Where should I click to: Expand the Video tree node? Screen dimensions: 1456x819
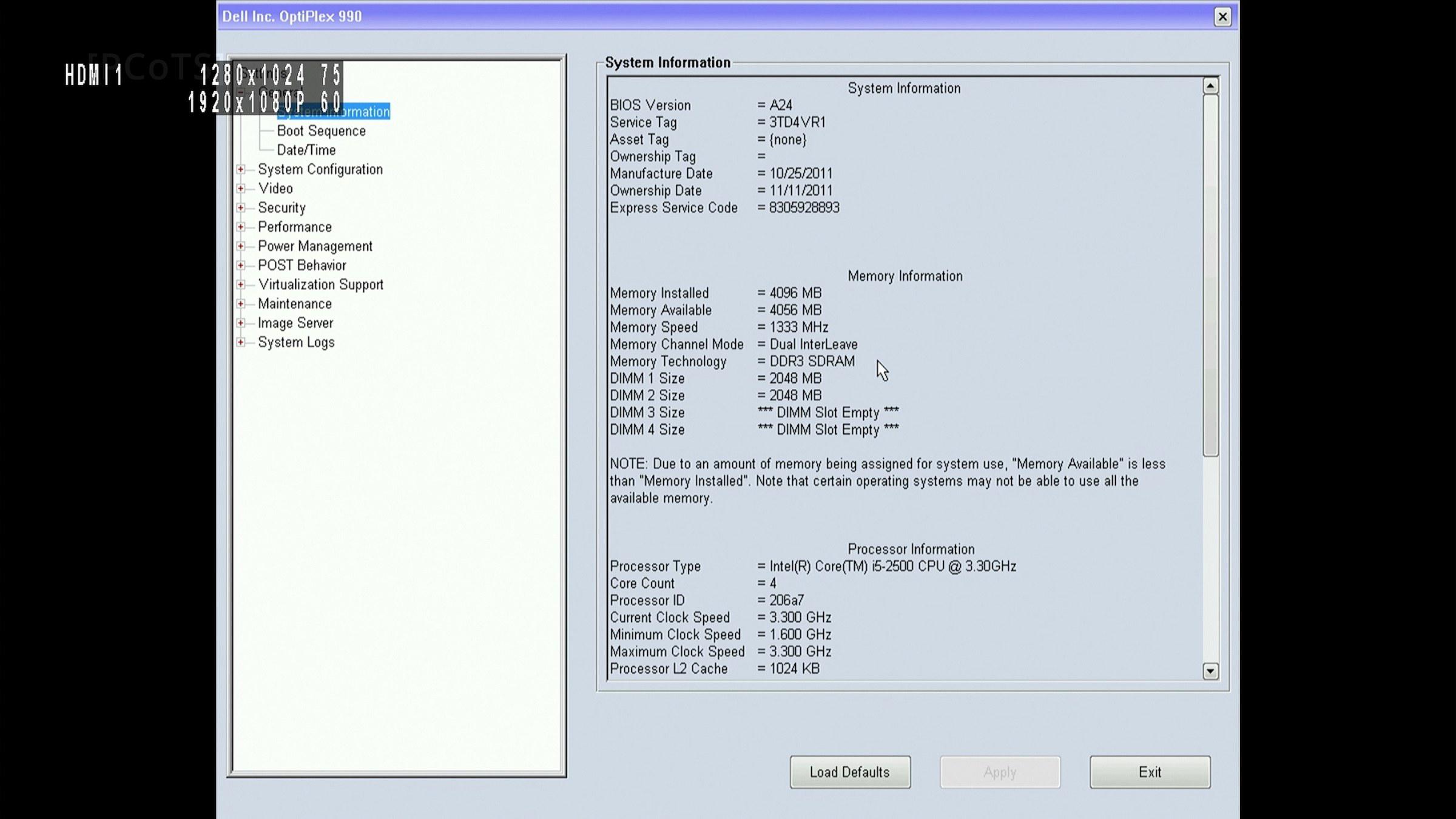coord(241,189)
